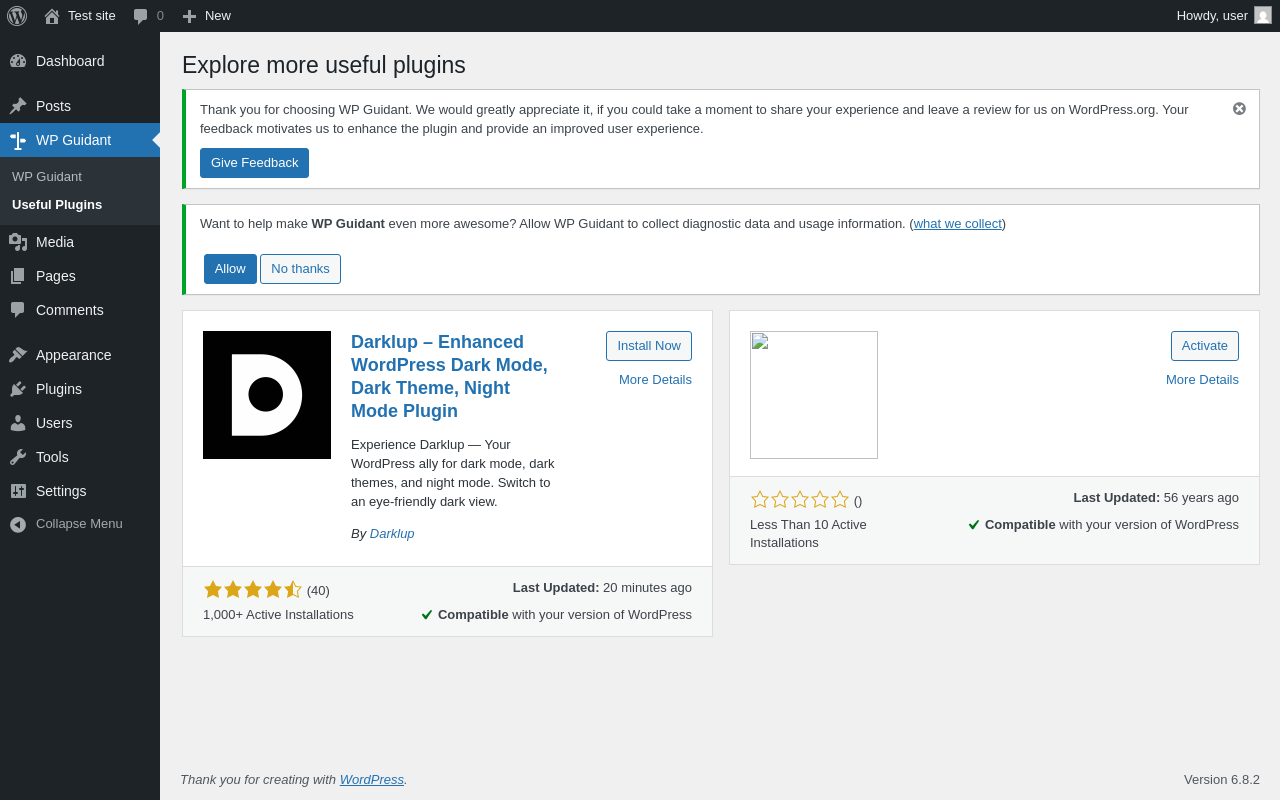The width and height of the screenshot is (1280, 800).
Task: Click the plus icon beside New
Action: pos(189,16)
